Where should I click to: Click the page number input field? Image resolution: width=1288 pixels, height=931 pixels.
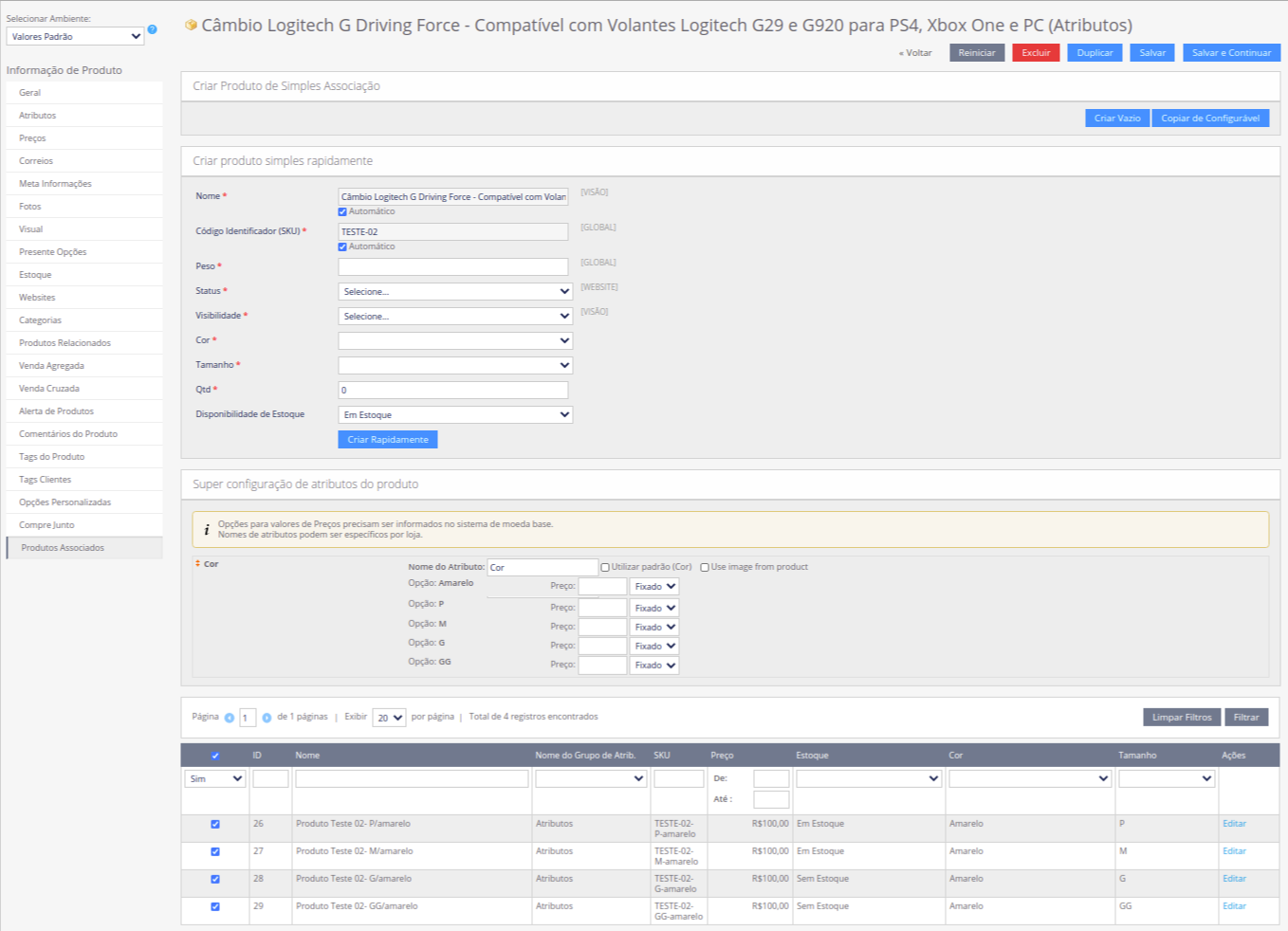[248, 718]
